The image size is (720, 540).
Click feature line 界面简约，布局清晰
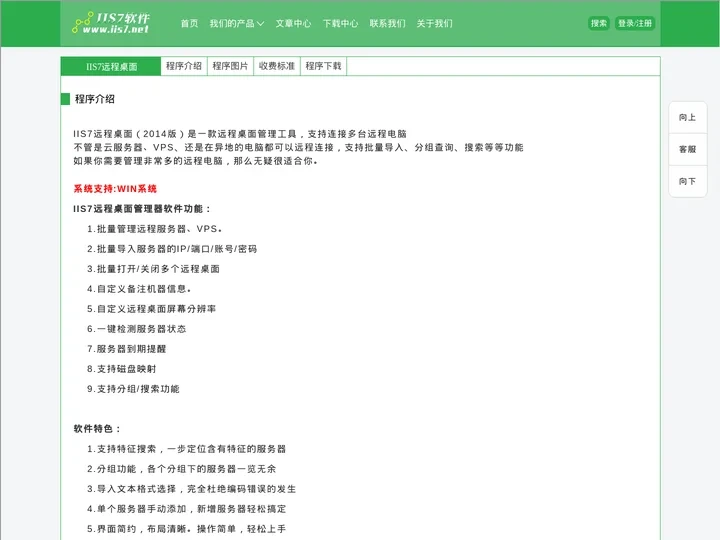click(x=186, y=529)
